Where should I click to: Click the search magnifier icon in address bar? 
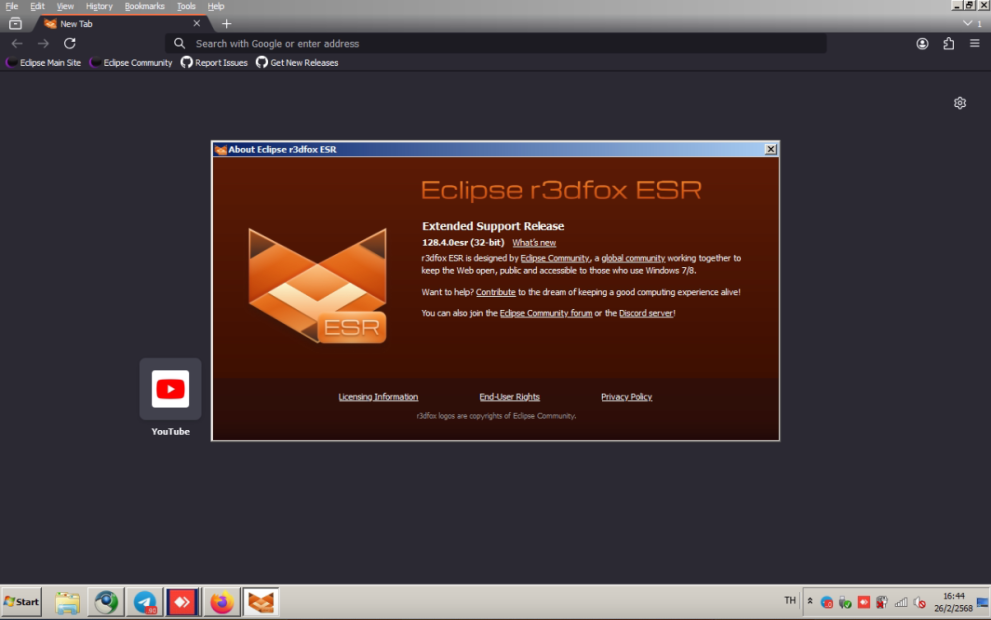(179, 44)
